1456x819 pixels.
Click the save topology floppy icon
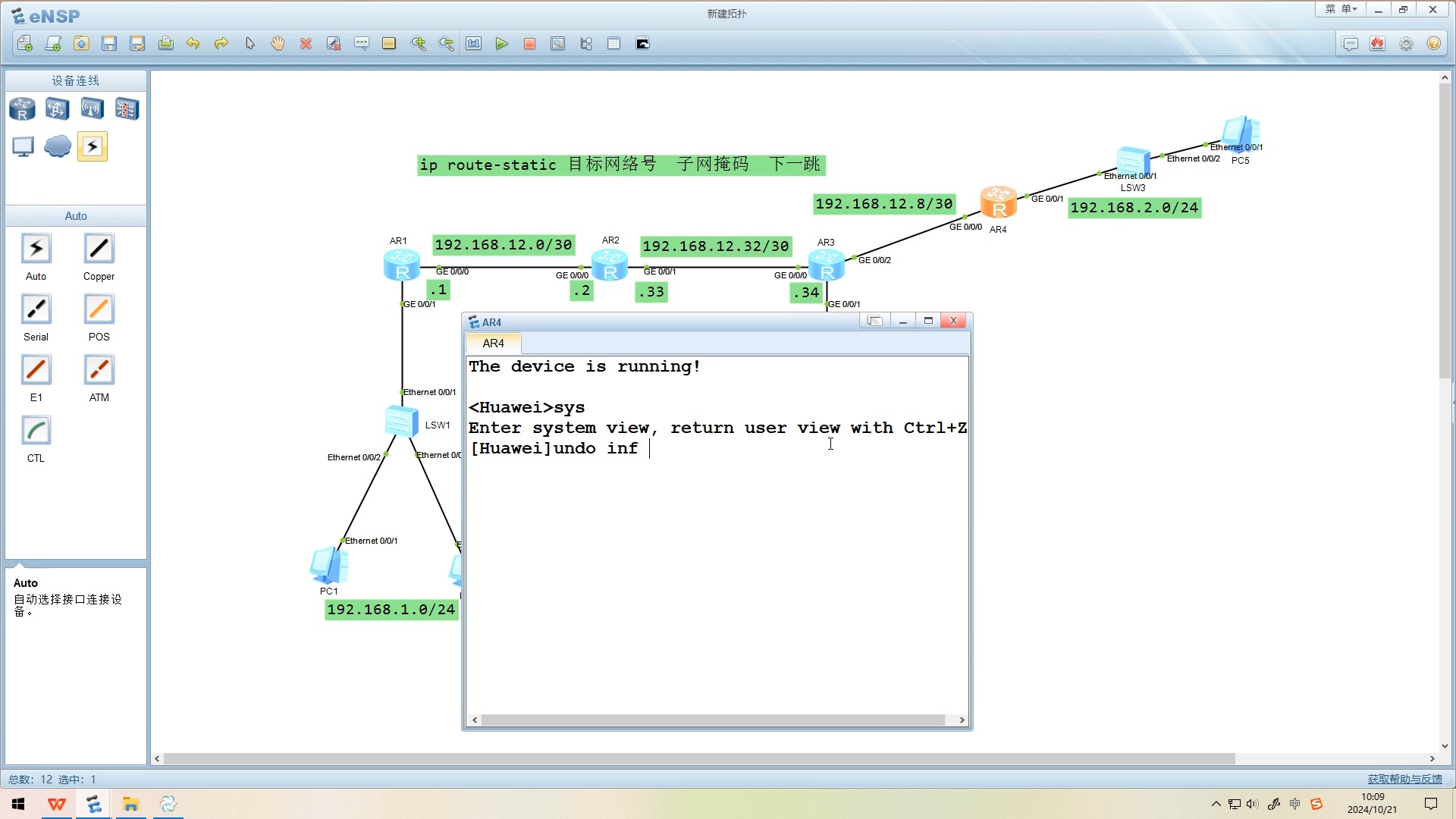(109, 44)
